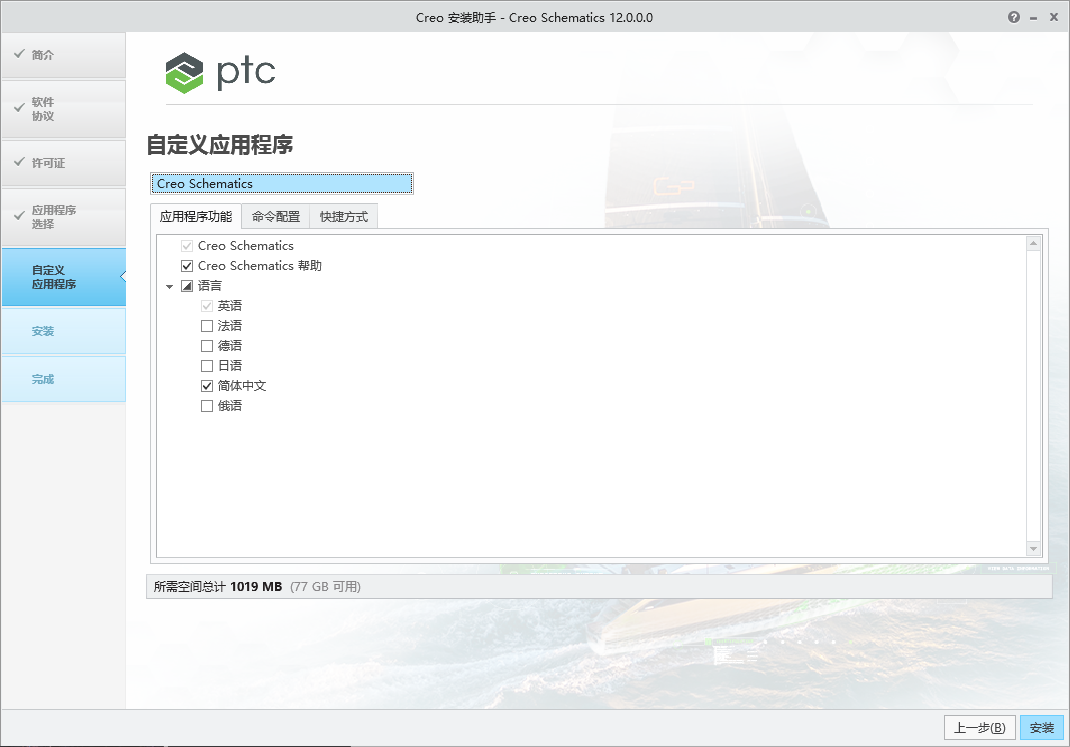Switch to the 应用程序功能 tab
1070x747 pixels.
pyautogui.click(x=196, y=217)
